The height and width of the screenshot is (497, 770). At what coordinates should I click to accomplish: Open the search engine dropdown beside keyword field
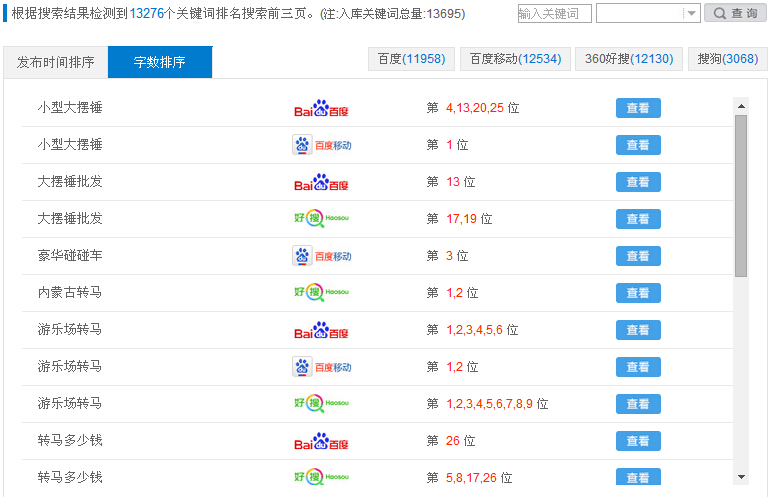click(x=648, y=13)
